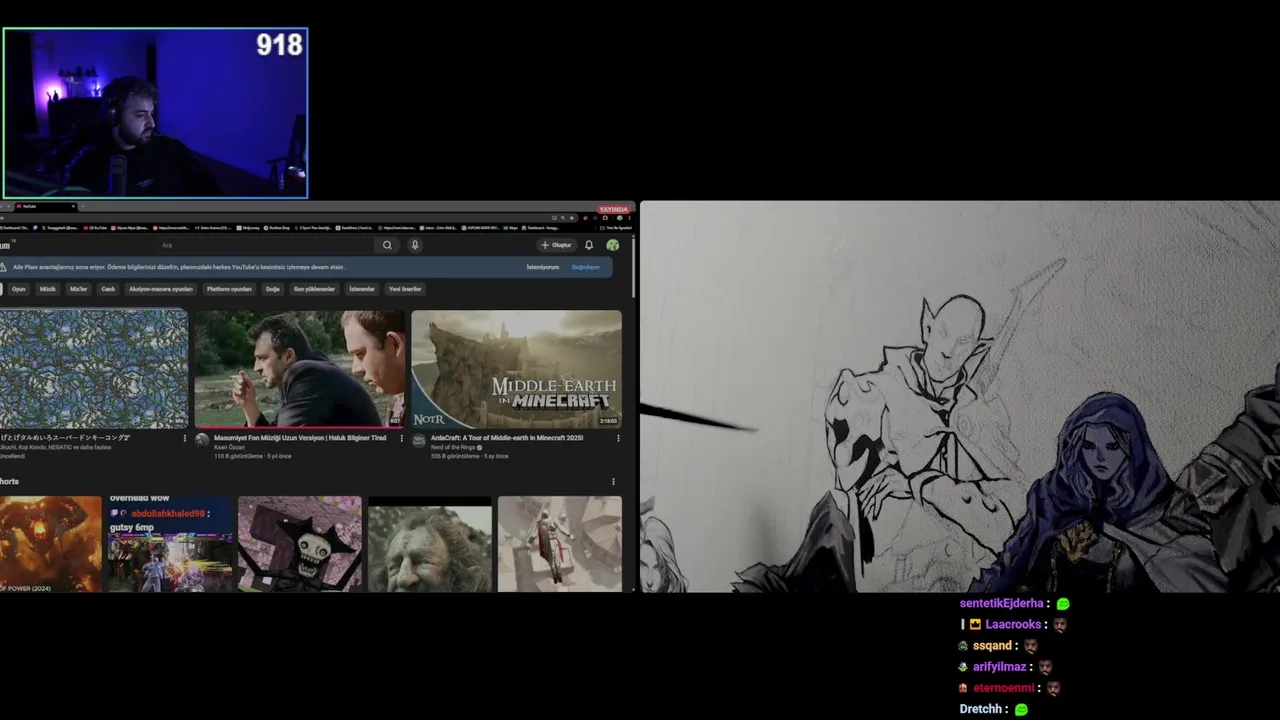Open options menu for Masumiyet video
Image resolution: width=1280 pixels, height=720 pixels.
click(x=401, y=438)
